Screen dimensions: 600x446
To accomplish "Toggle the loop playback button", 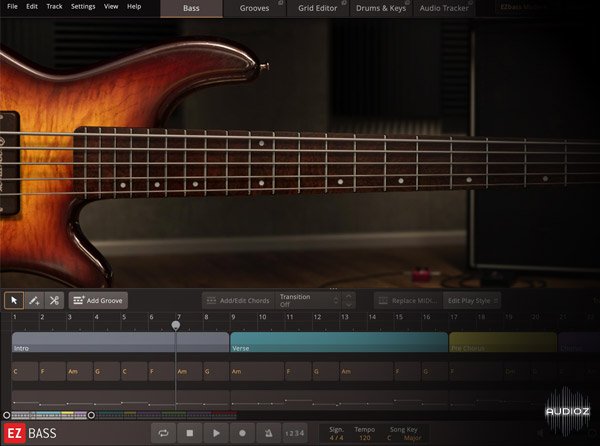I will (x=162, y=433).
